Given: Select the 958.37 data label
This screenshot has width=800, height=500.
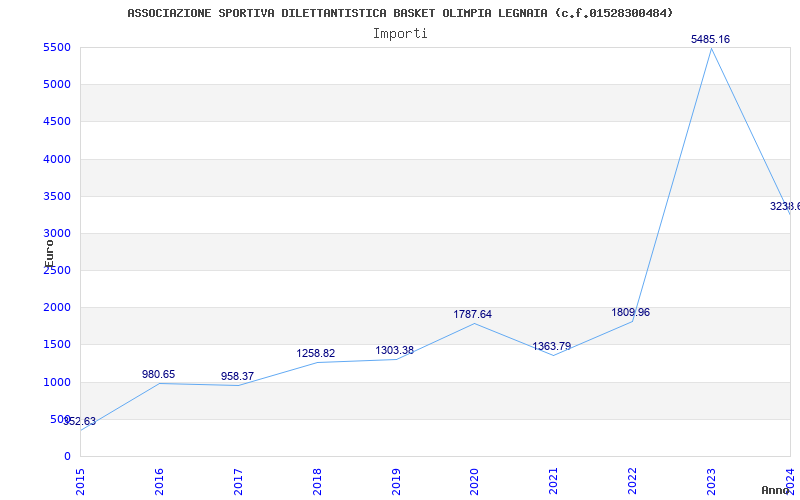Looking at the screenshot, I should (x=237, y=377).
